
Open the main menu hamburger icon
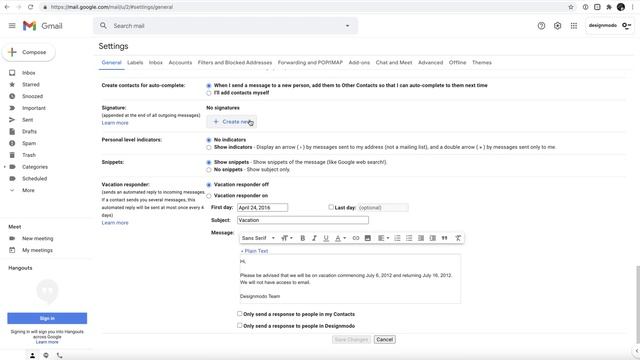coord(12,26)
